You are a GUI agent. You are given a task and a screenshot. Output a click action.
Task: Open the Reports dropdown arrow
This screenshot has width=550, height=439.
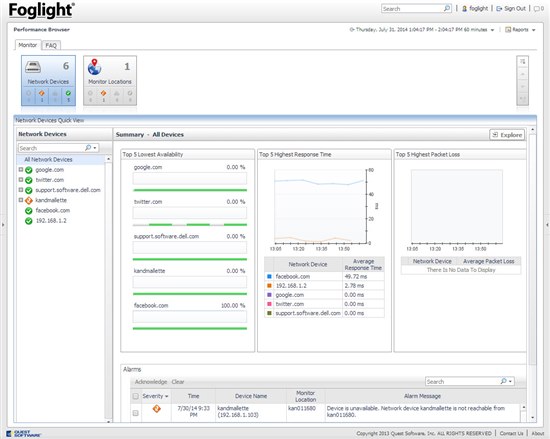[534, 30]
